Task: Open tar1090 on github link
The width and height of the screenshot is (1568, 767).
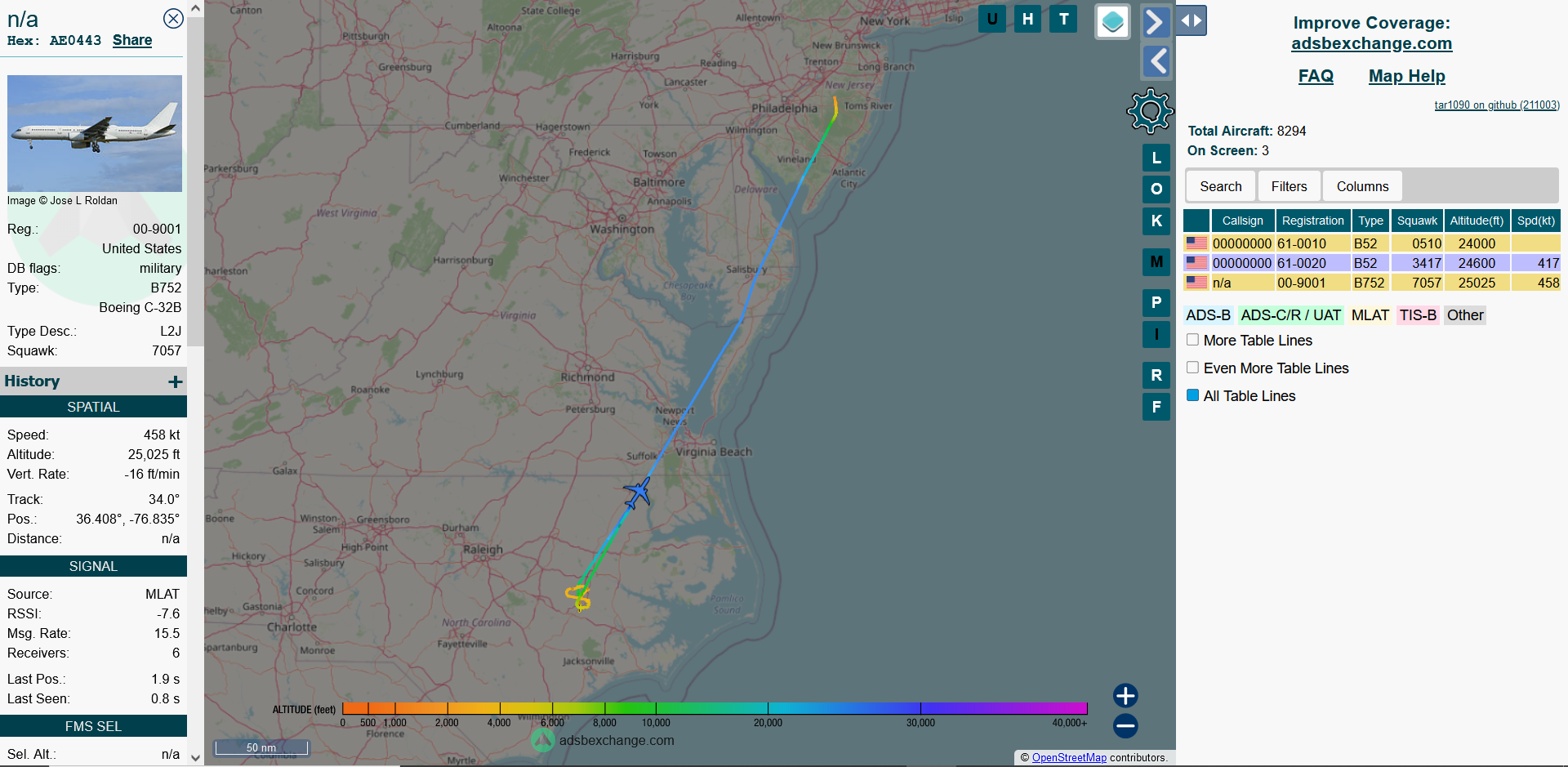Action: (1496, 105)
